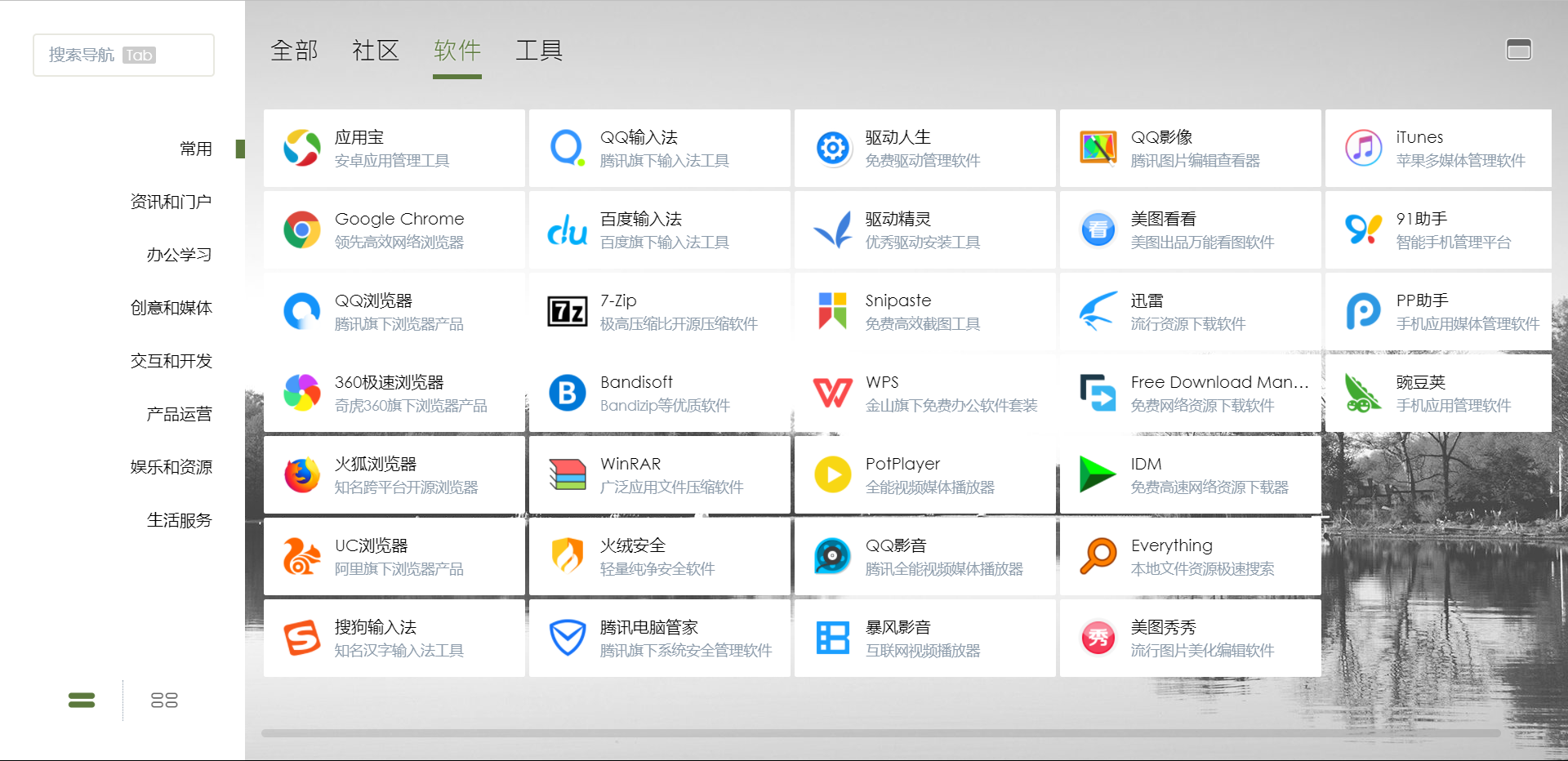Open the QQ浏览器 icon
Viewport: 1568px width, 761px height.
pos(302,311)
